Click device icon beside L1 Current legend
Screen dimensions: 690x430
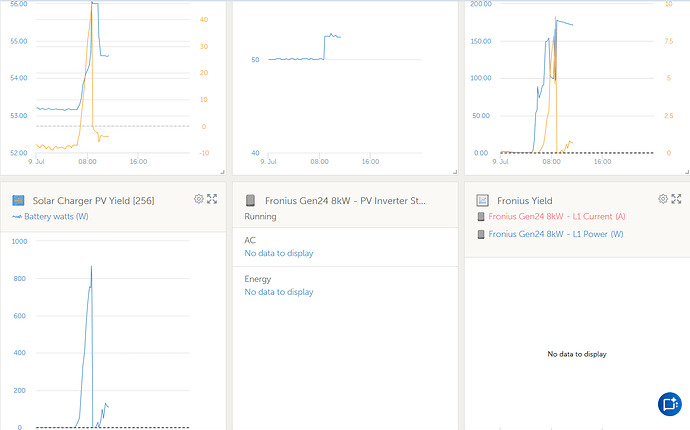pos(481,217)
